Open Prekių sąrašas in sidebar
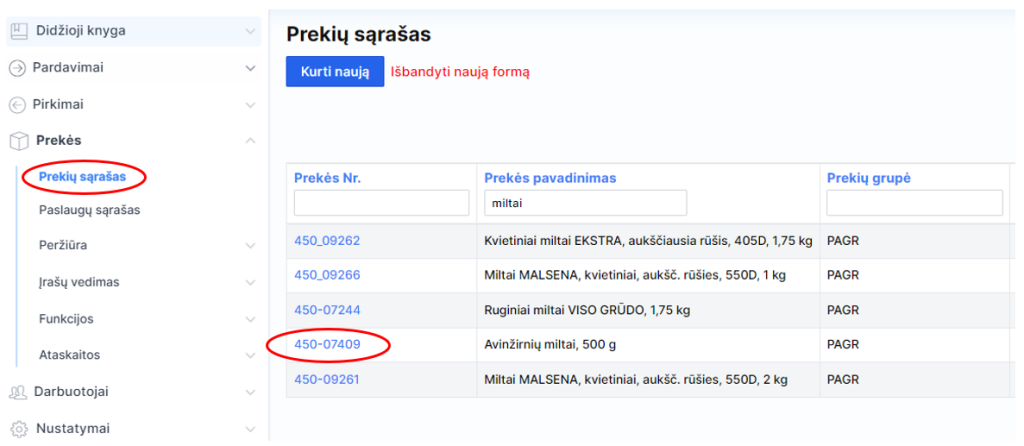Viewport: 1024px width, 446px height. click(x=82, y=177)
